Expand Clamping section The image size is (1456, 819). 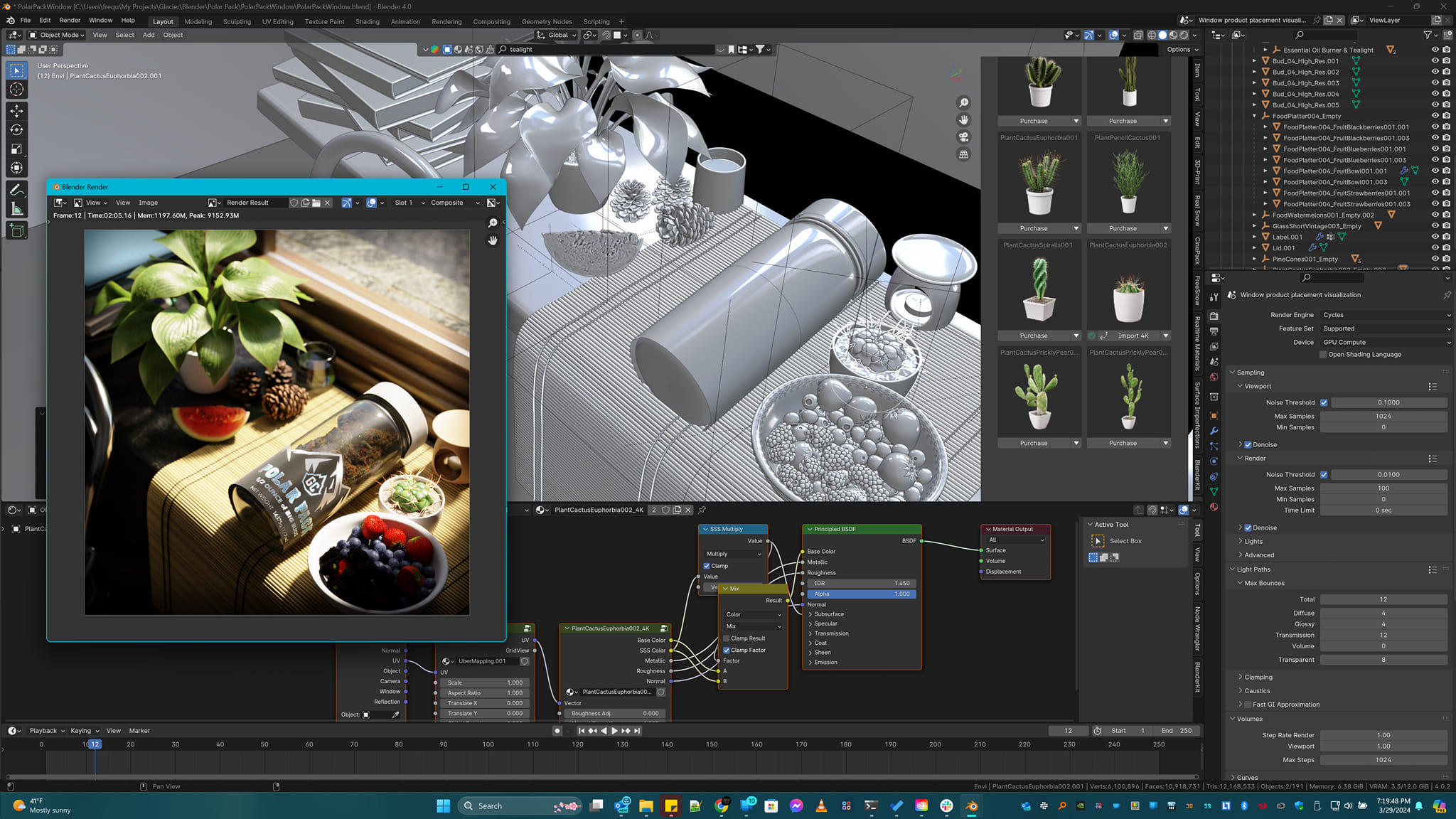[x=1258, y=678]
